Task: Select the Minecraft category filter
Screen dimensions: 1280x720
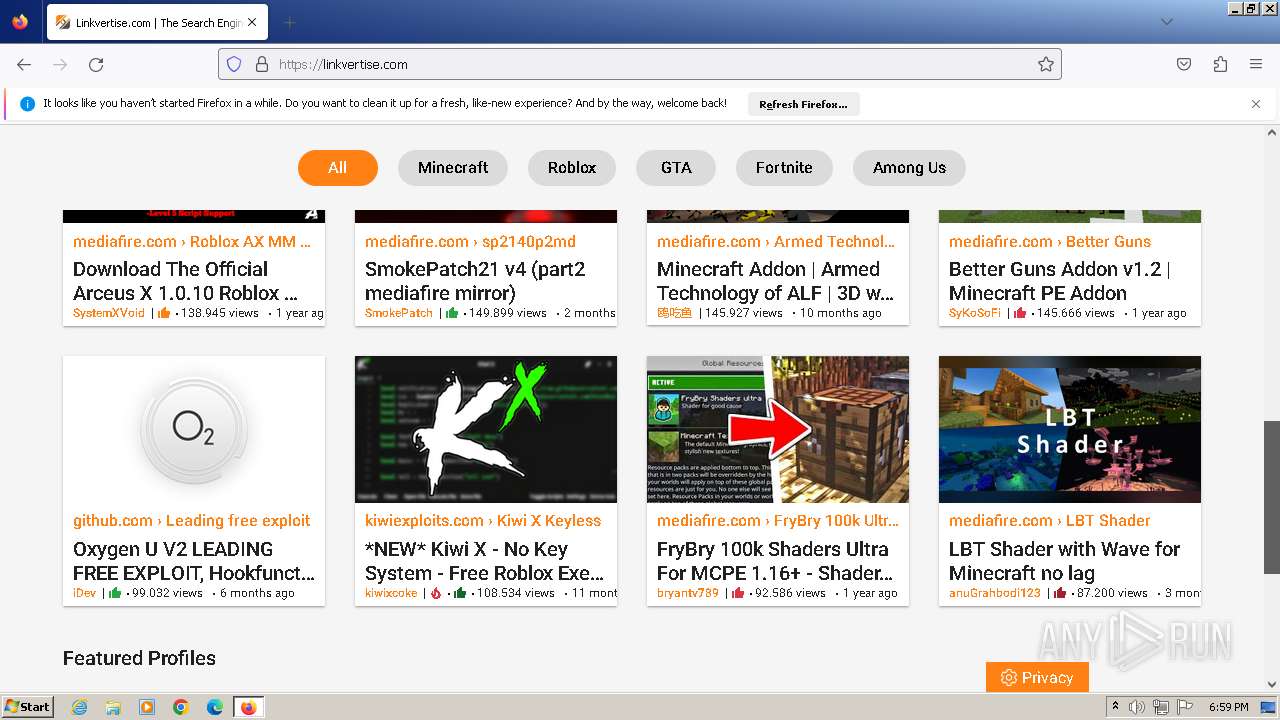Action: tap(453, 168)
